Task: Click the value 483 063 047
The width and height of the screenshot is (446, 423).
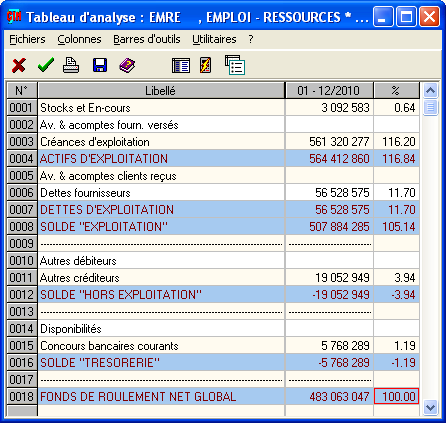Action: [x=339, y=397]
